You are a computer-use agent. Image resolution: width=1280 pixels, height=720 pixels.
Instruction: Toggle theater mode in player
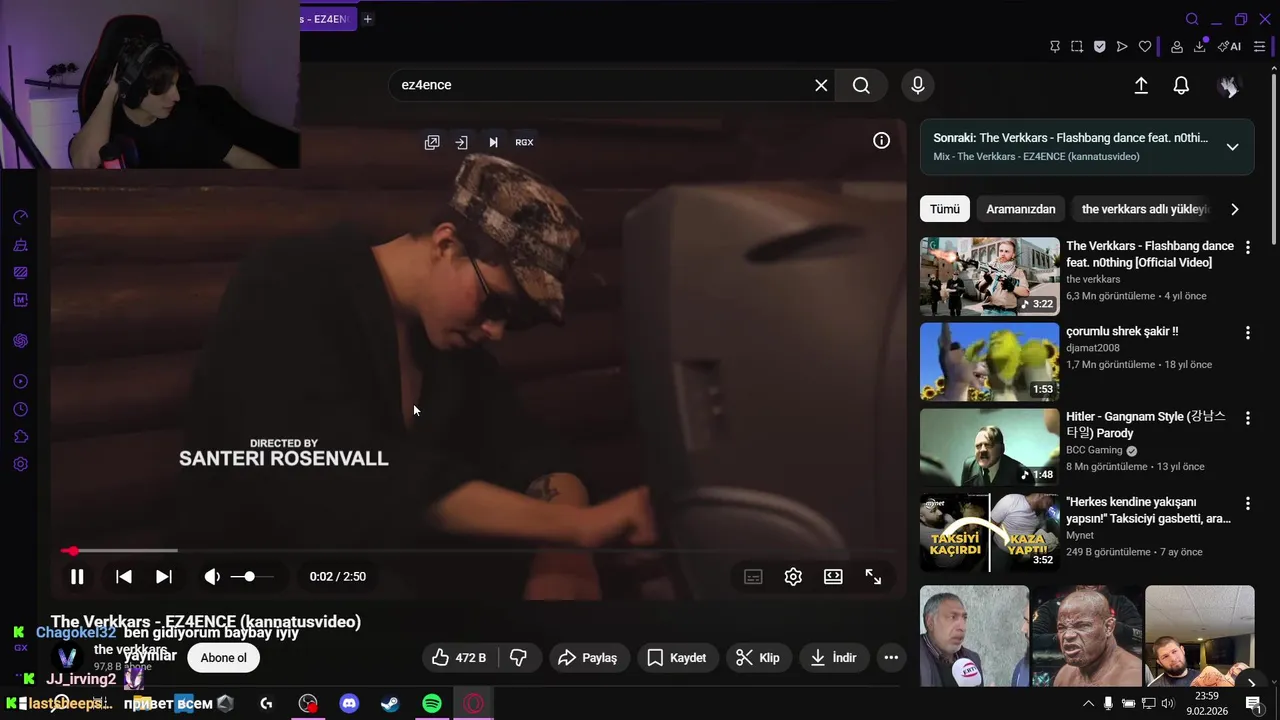point(833,577)
